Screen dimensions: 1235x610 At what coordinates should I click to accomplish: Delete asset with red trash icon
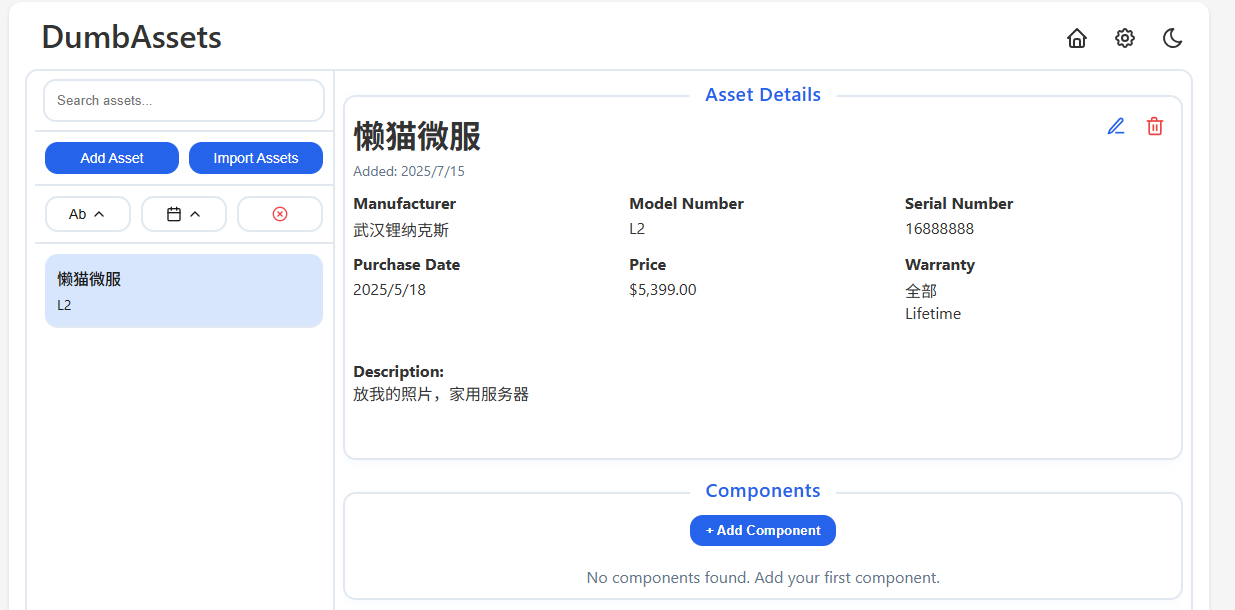[x=1155, y=126]
